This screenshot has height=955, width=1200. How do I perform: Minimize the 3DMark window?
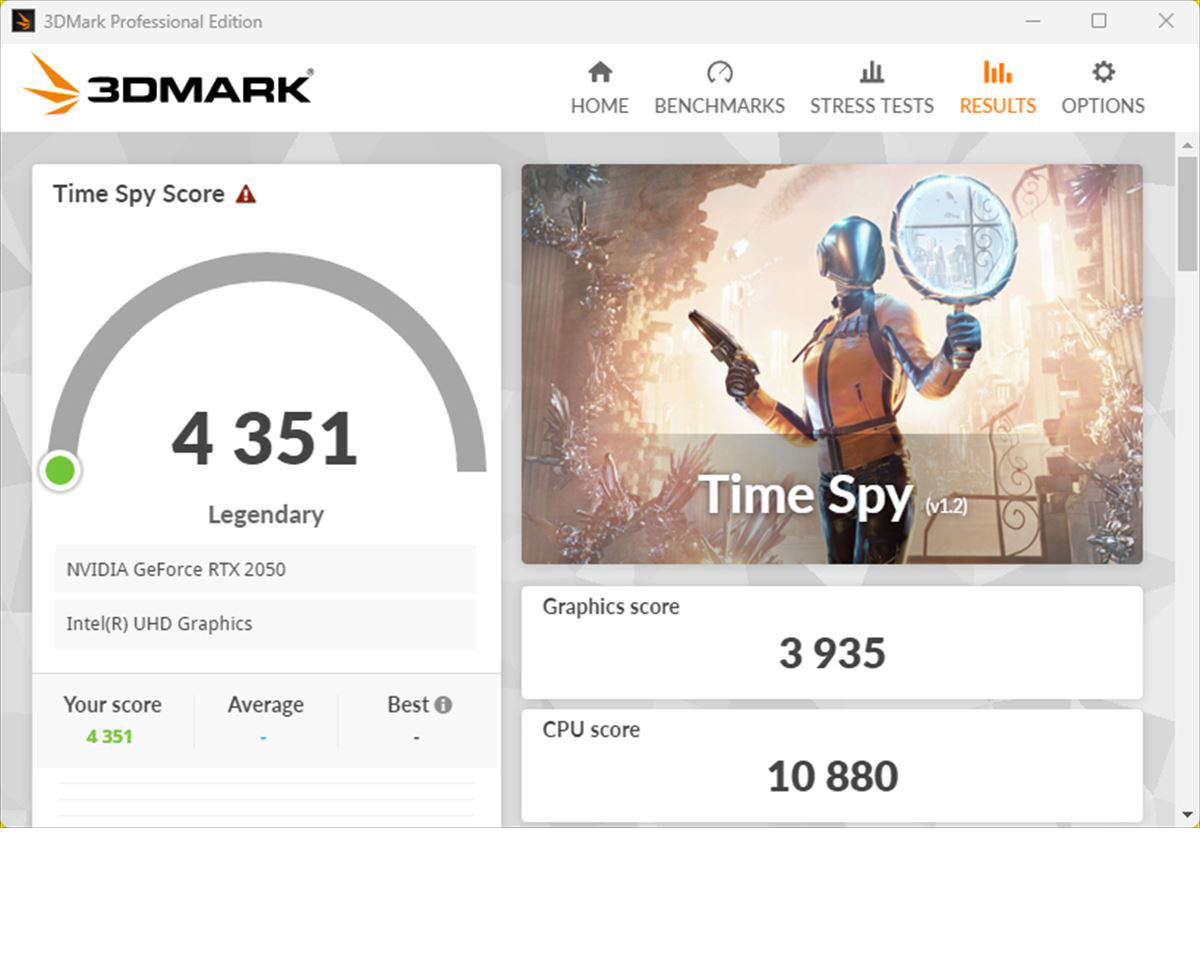point(1032,21)
